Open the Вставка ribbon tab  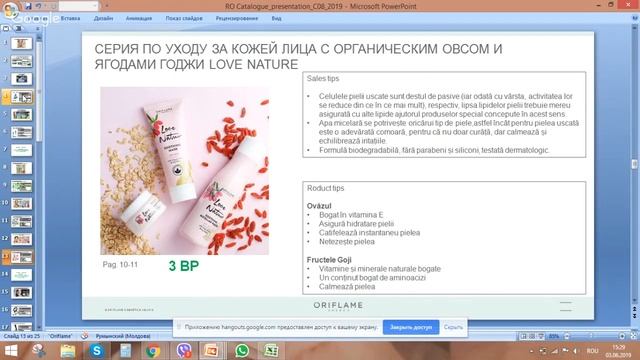click(x=70, y=18)
